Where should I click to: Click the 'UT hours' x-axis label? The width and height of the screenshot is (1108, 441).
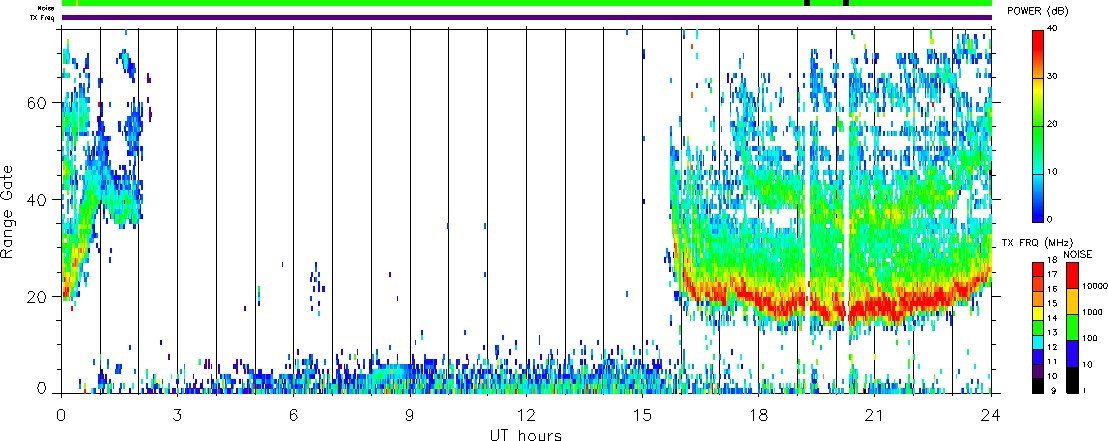coord(526,434)
